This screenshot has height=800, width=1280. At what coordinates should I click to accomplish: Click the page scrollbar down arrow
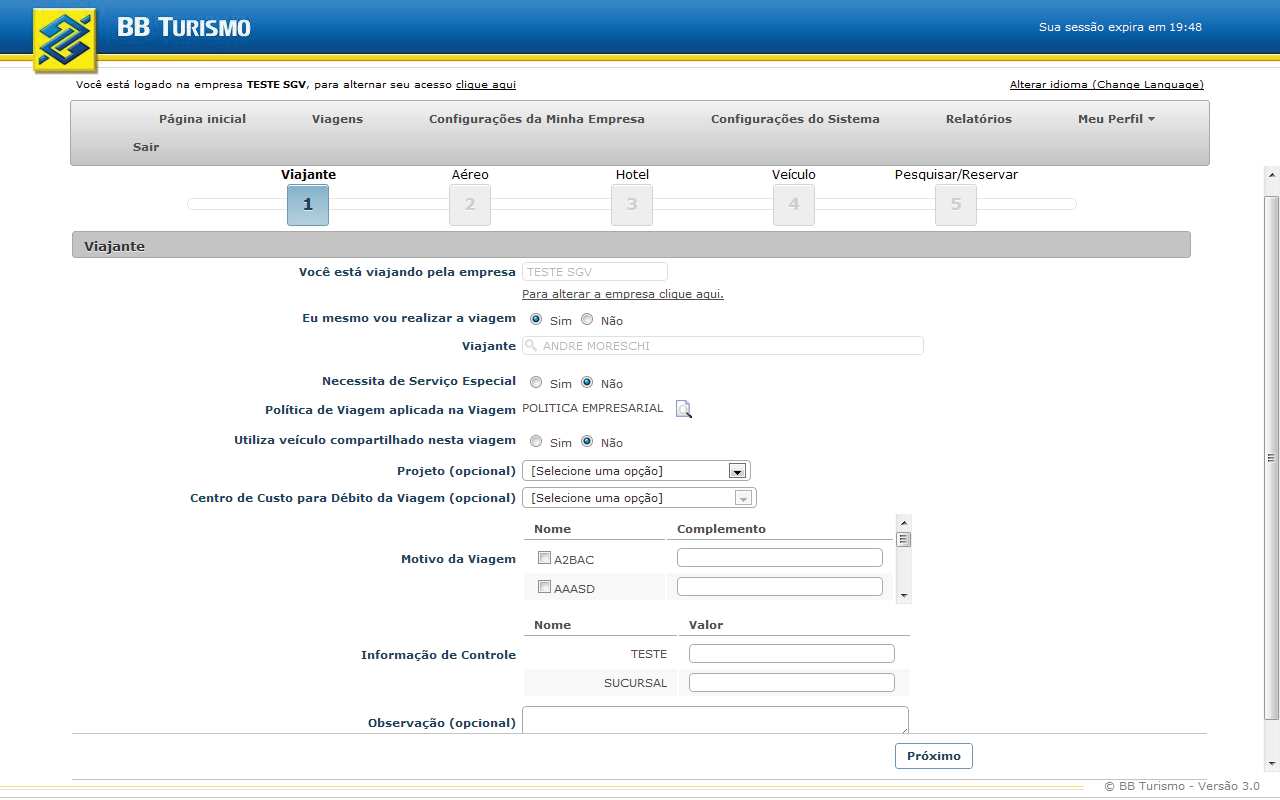pyautogui.click(x=1272, y=765)
